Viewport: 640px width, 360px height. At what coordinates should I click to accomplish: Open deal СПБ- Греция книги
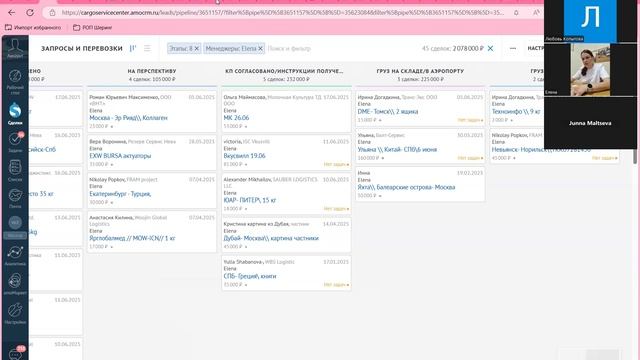pyautogui.click(x=250, y=276)
